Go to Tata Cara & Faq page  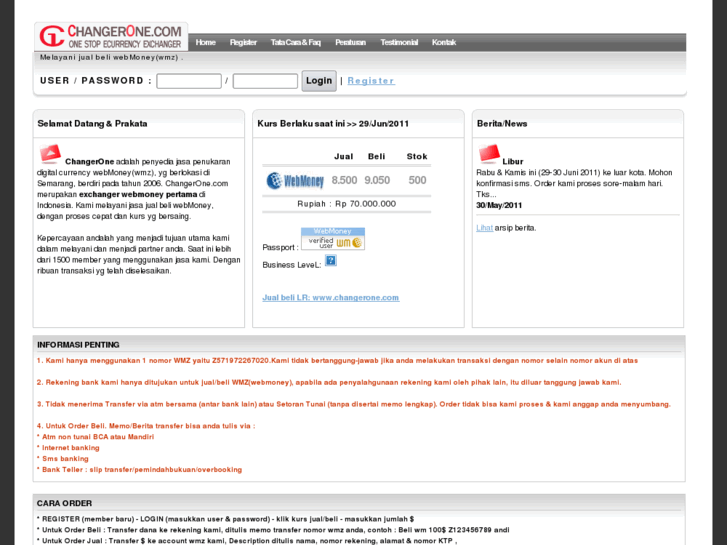pos(295,42)
